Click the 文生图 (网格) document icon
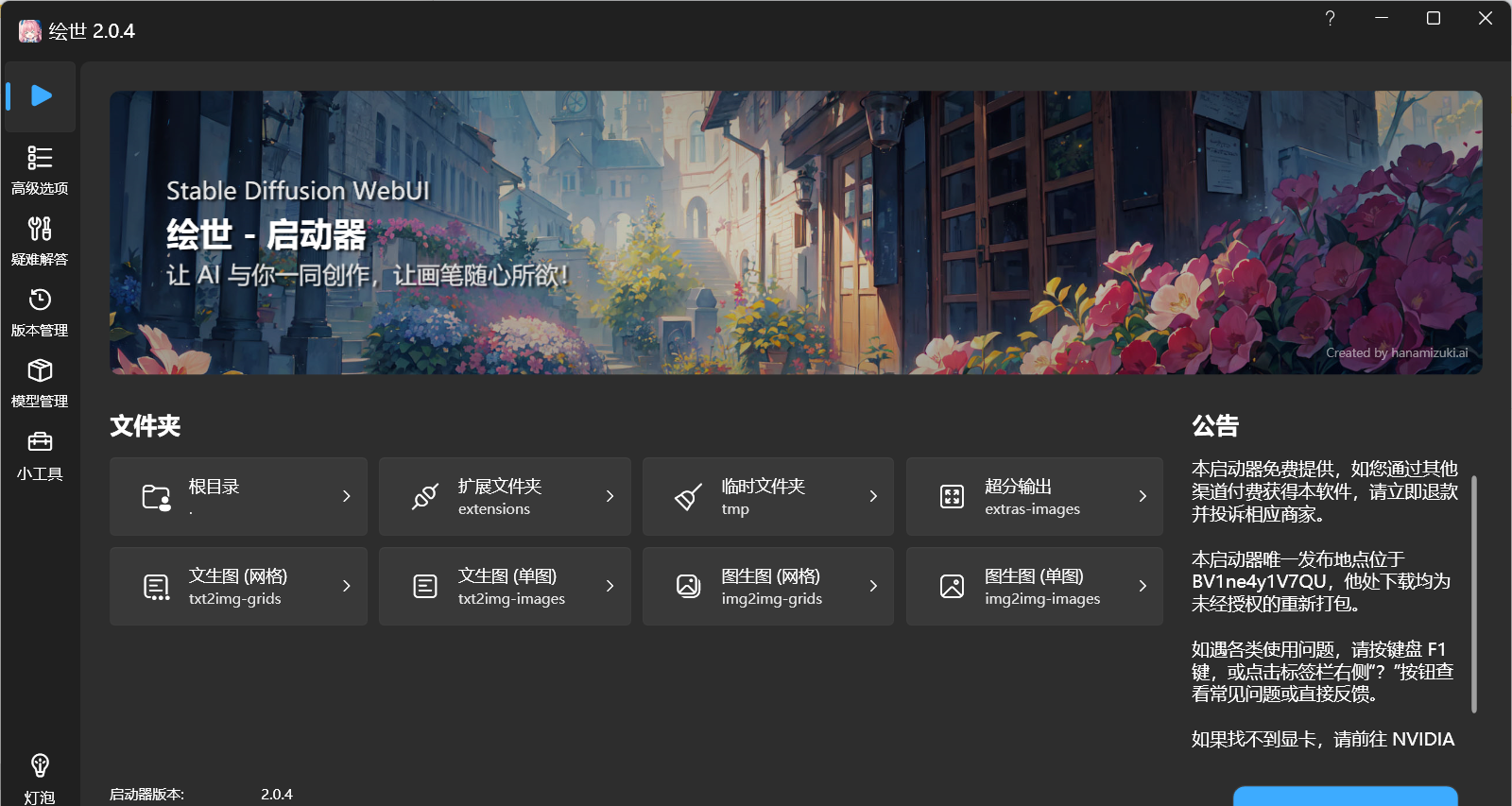The width and height of the screenshot is (1512, 806). coord(156,587)
